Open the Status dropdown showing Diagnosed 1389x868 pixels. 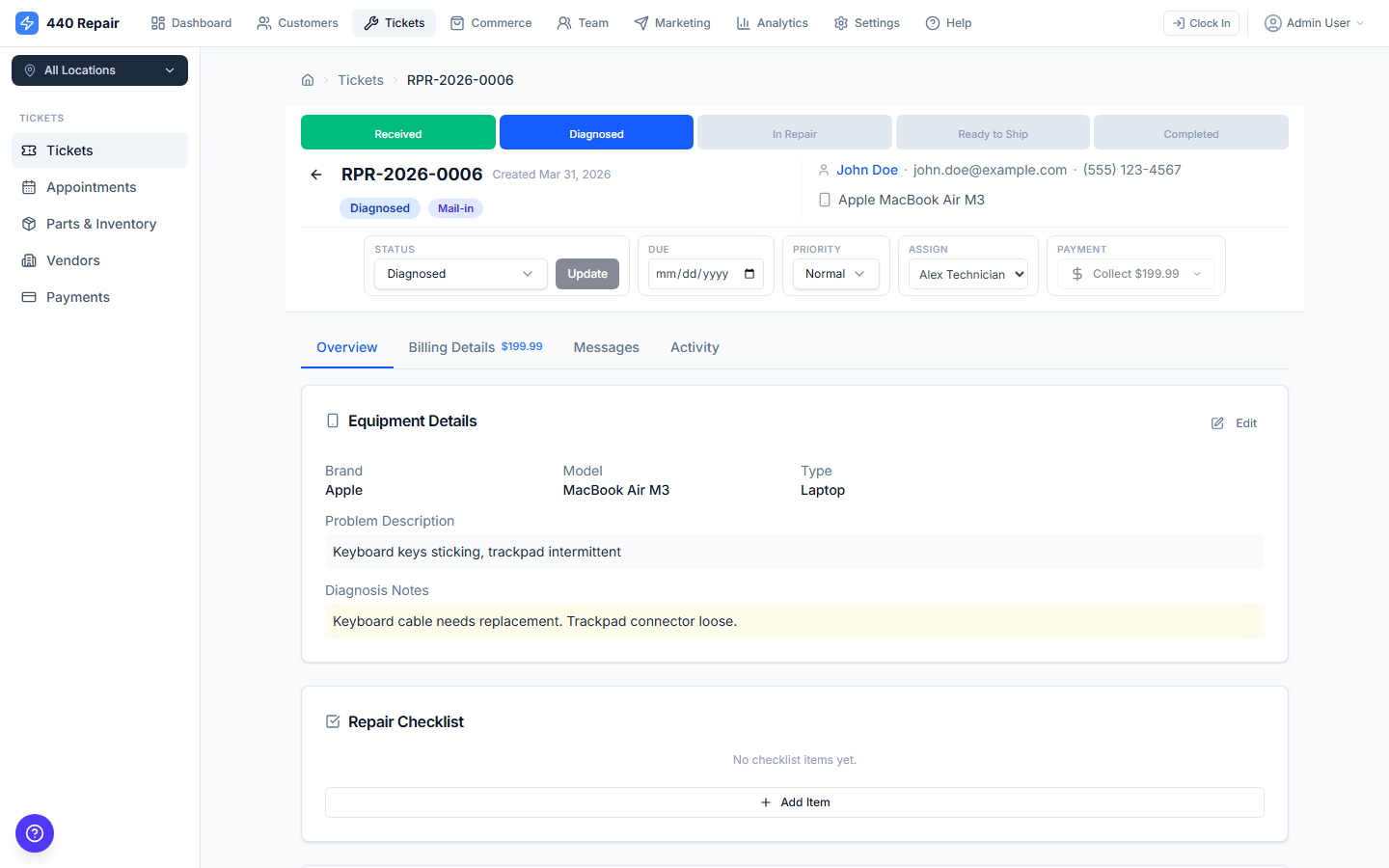pyautogui.click(x=460, y=273)
